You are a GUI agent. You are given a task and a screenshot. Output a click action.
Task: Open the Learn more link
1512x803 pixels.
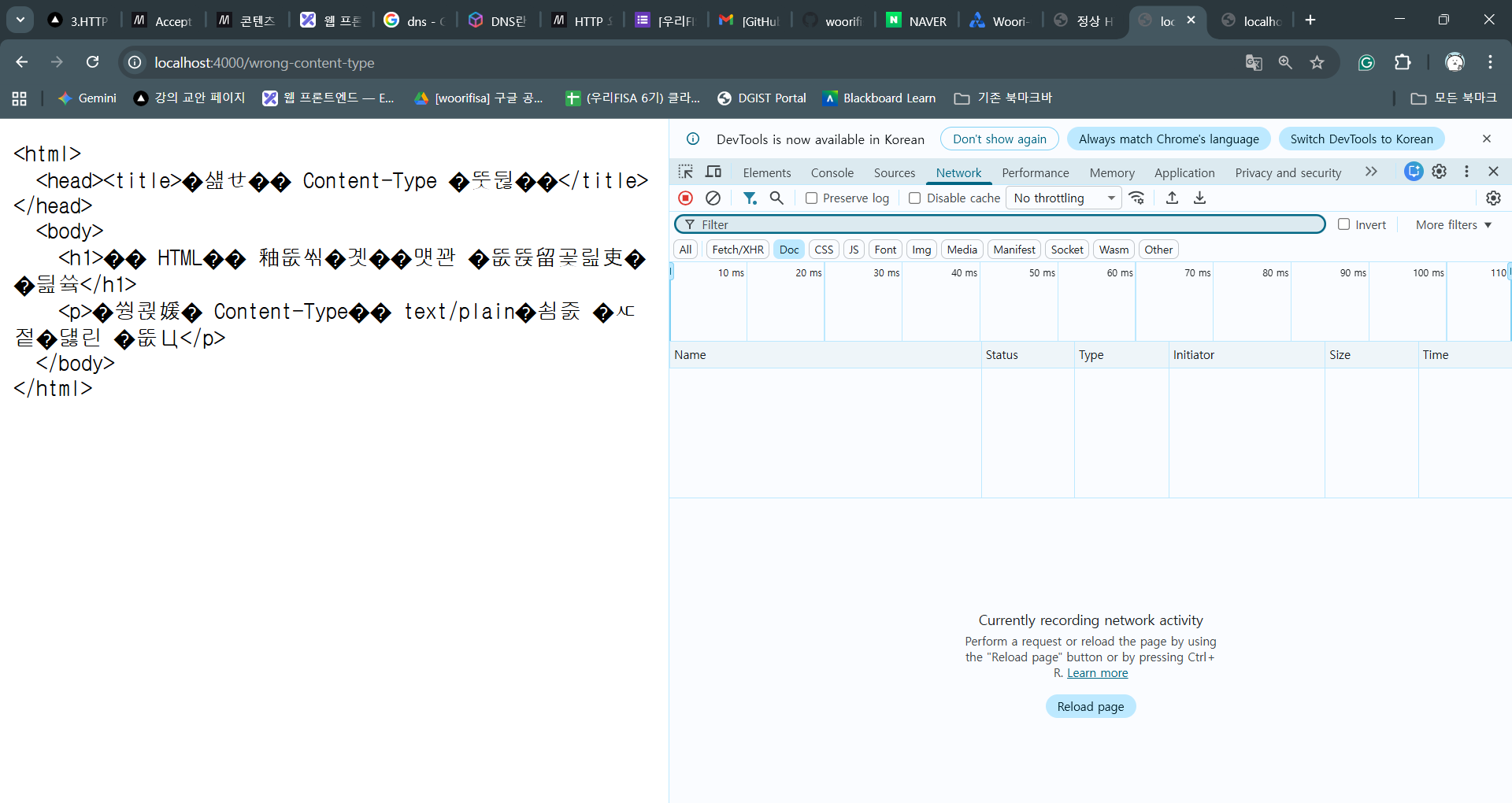click(1097, 673)
